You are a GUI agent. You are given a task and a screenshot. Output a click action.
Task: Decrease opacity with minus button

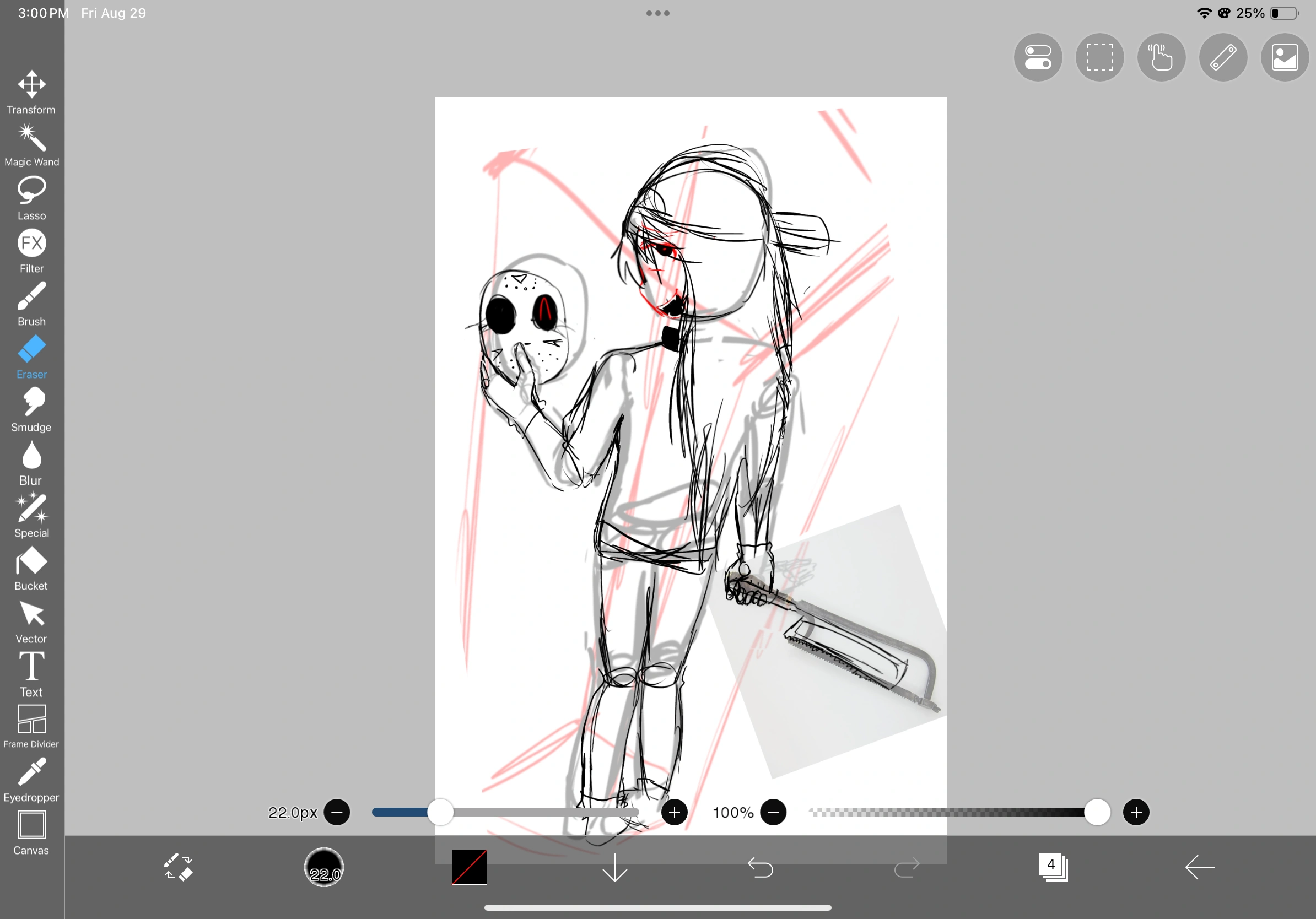pyautogui.click(x=773, y=812)
